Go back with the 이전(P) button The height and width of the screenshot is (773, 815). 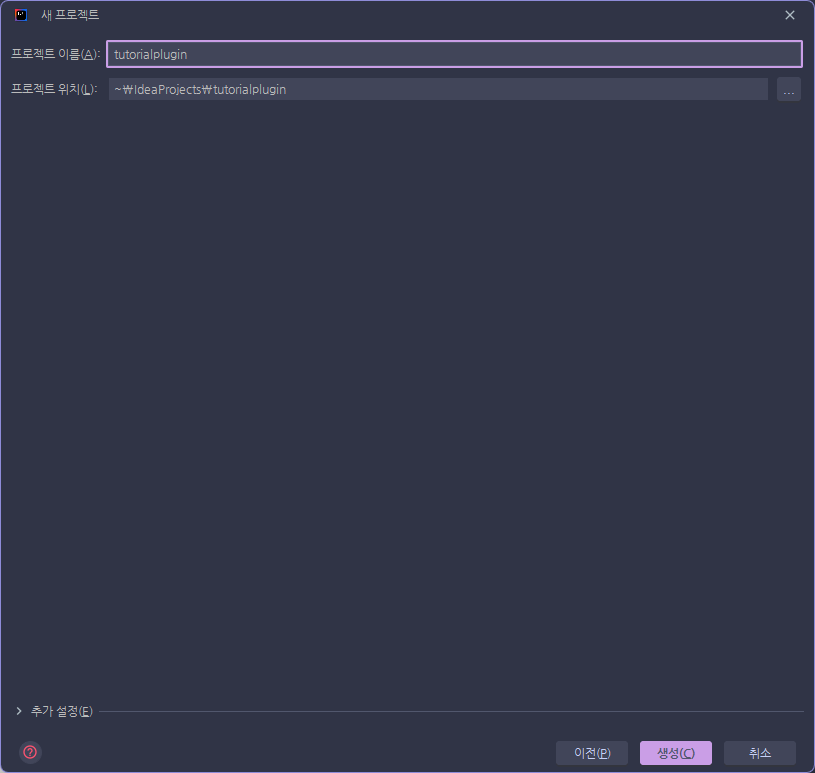(592, 753)
